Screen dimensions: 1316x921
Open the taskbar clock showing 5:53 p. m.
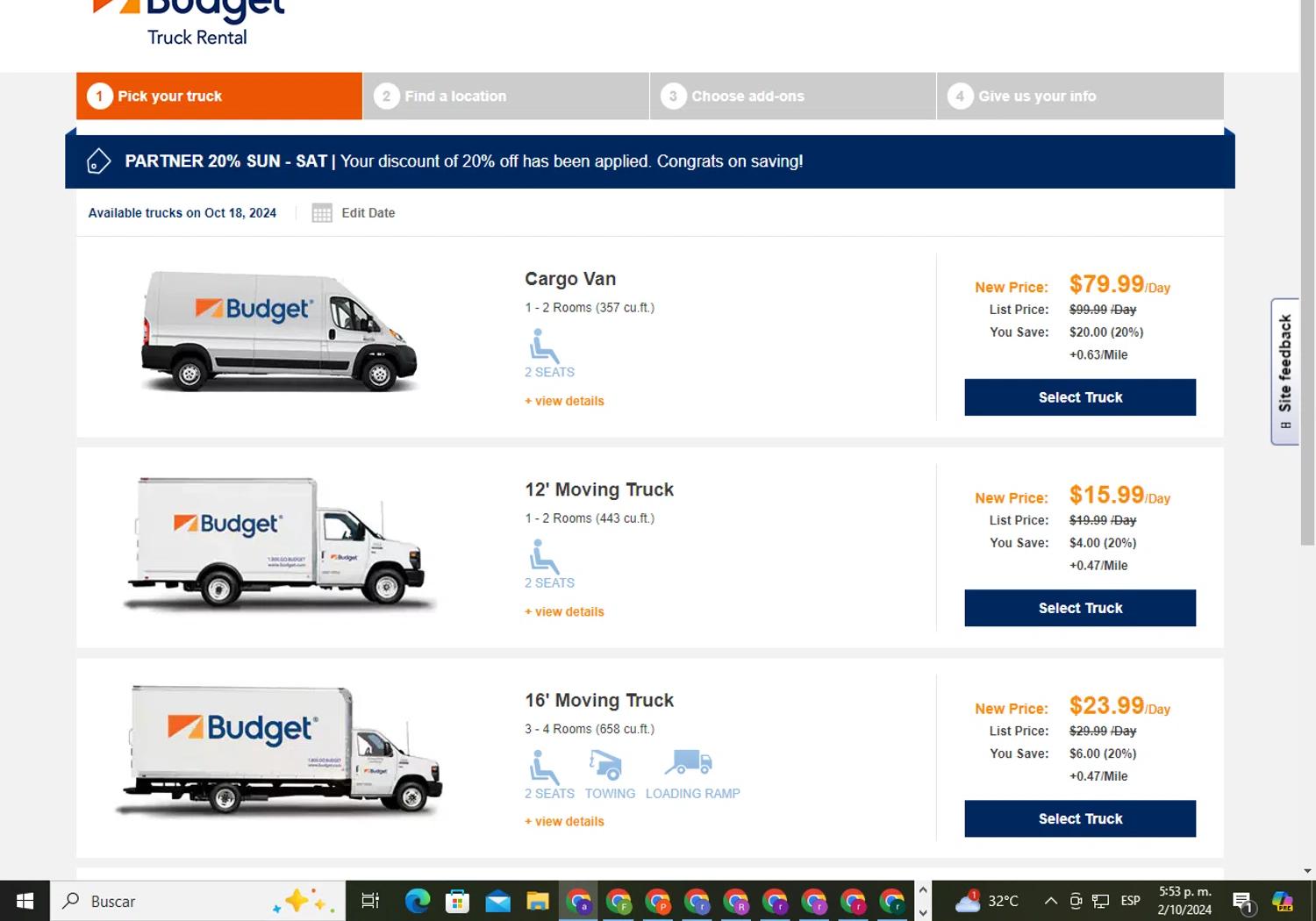pyautogui.click(x=1184, y=901)
